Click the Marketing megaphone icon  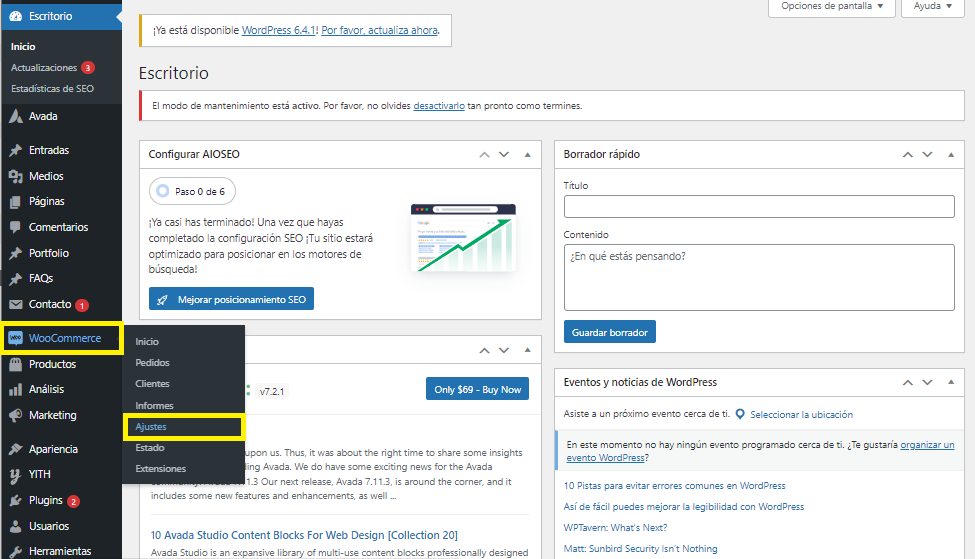click(15, 415)
